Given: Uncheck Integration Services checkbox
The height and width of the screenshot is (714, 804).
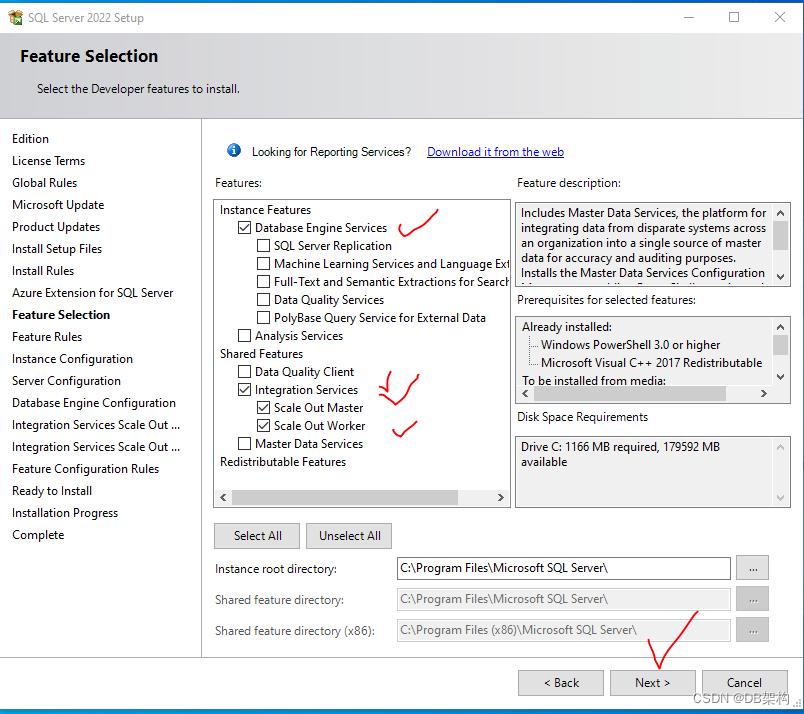Looking at the screenshot, I should [245, 390].
